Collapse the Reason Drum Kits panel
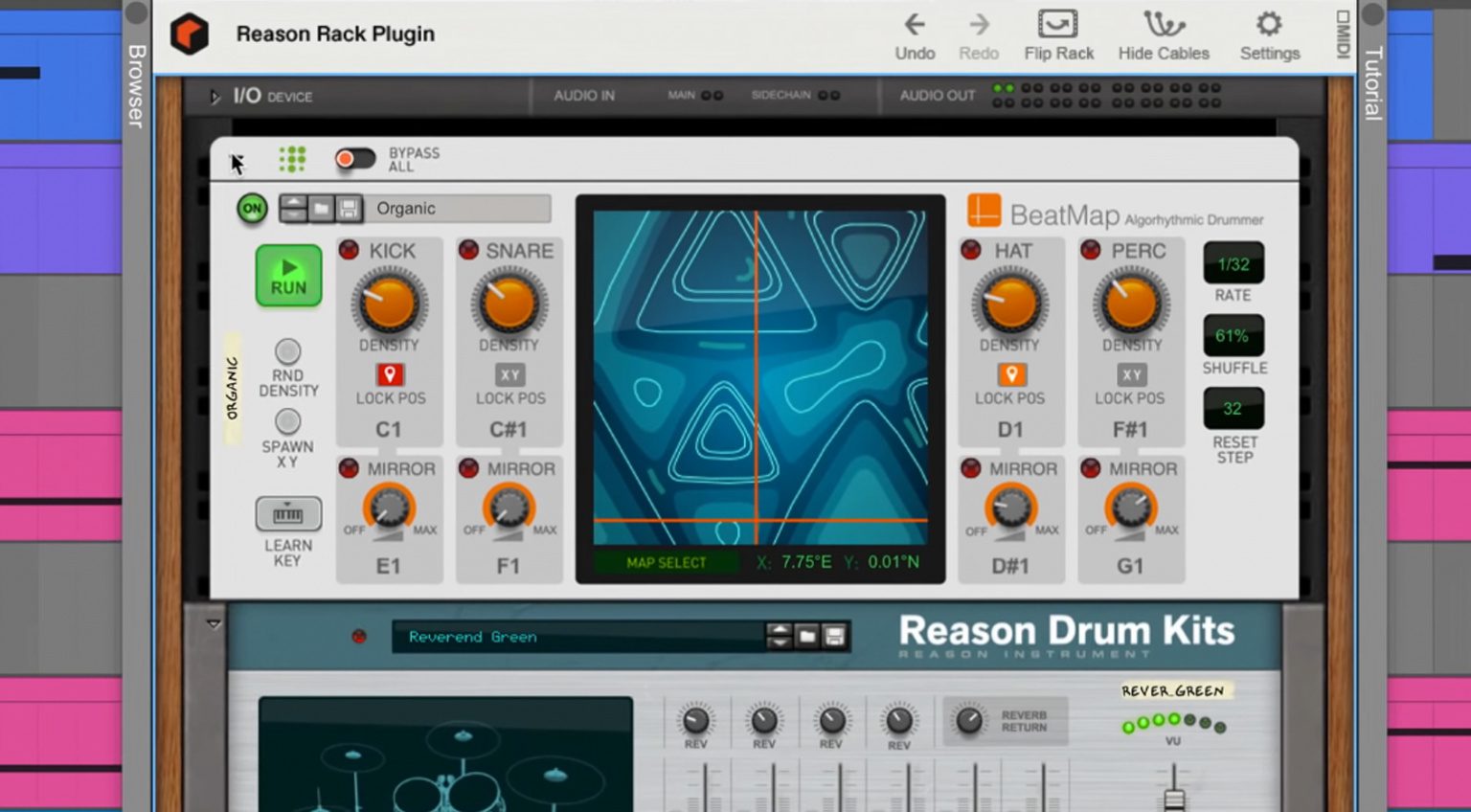The width and height of the screenshot is (1471, 812). tap(213, 622)
